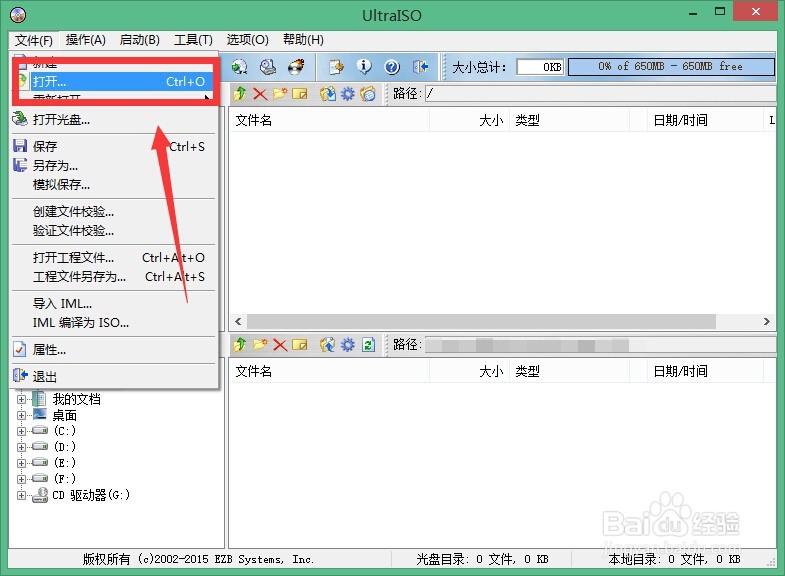Click the red X delete icon in local pane

pos(280,344)
